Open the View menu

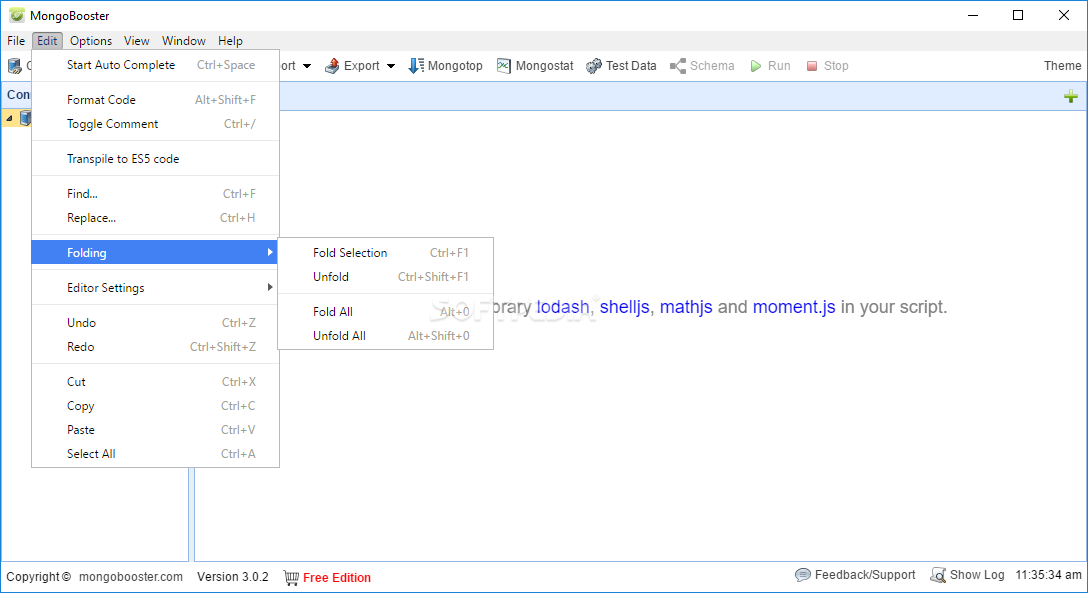[137, 41]
